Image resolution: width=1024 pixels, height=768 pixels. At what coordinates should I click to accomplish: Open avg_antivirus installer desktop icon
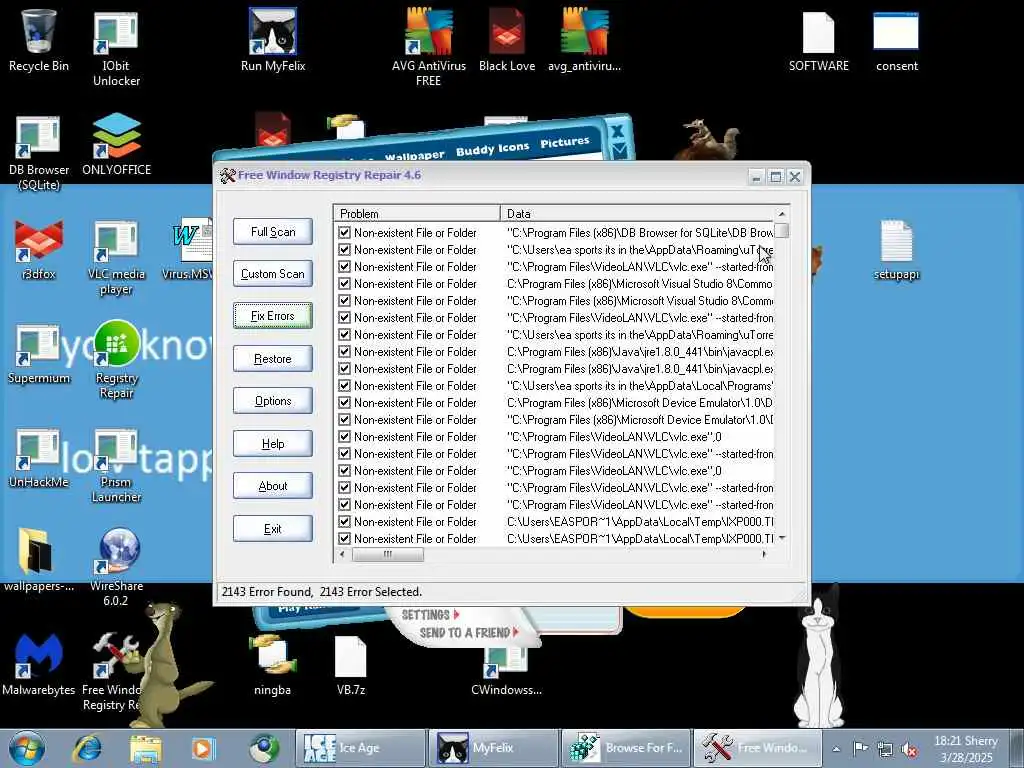584,40
